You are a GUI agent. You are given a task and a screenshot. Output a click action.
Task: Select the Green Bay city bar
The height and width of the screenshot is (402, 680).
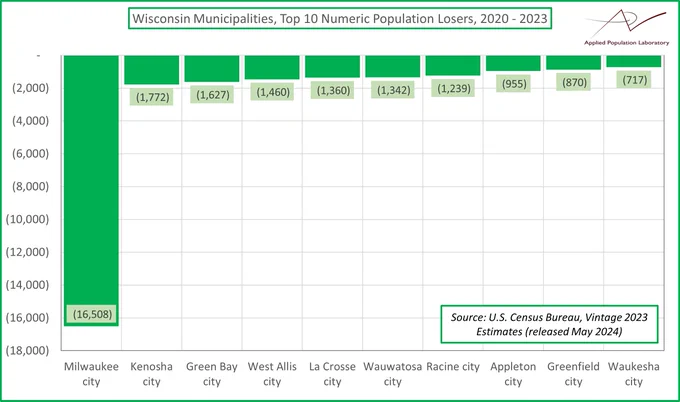(x=212, y=69)
